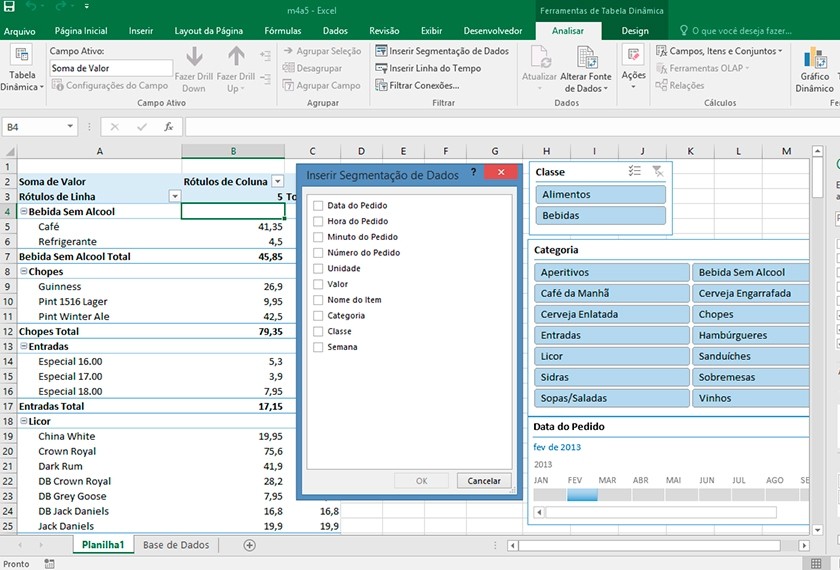This screenshot has width=840, height=570.
Task: Click the Gráfico Dinâmico icon
Action: coord(815,57)
